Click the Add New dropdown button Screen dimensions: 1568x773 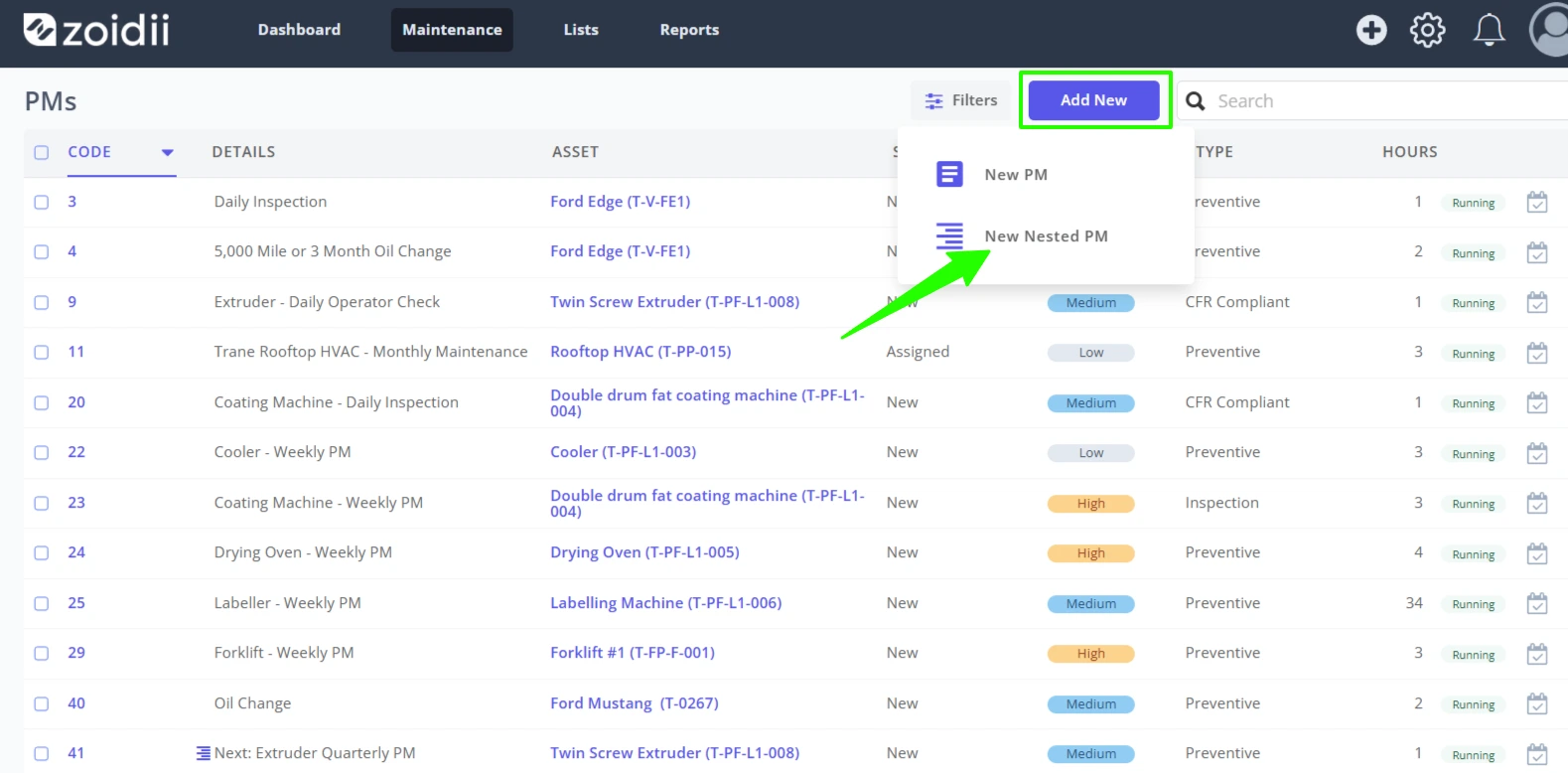pos(1093,100)
